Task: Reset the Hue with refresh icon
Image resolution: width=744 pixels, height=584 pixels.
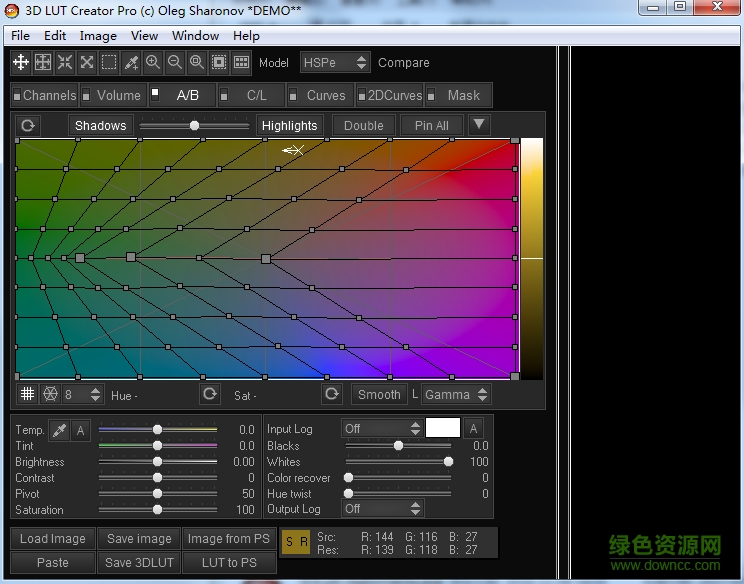Action: [209, 394]
